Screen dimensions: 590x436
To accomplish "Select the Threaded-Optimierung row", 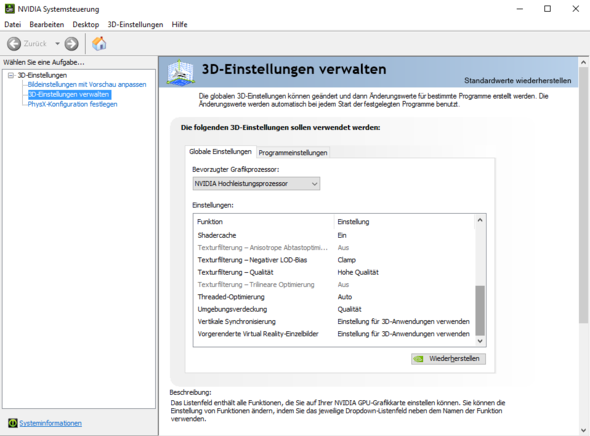I will pos(334,297).
